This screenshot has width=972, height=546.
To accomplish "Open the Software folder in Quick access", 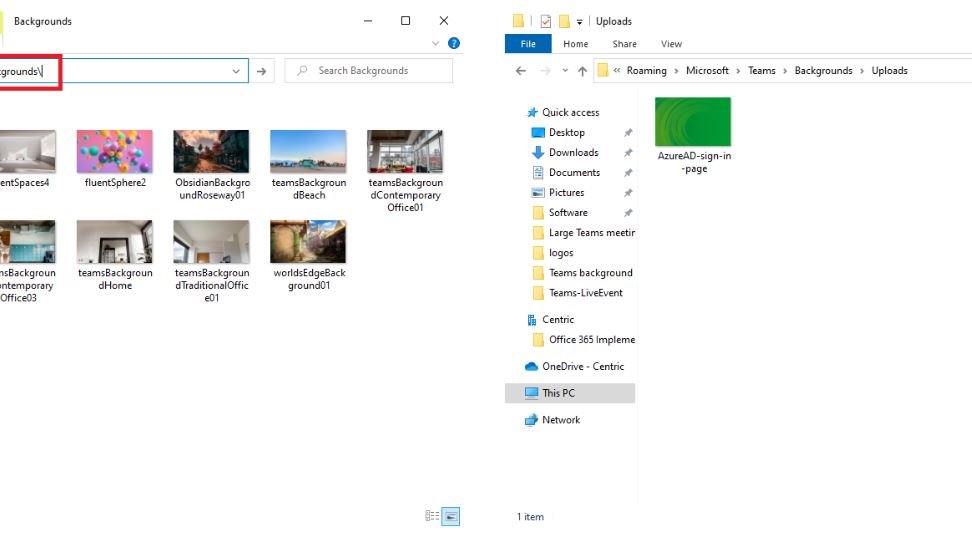I will tap(568, 213).
